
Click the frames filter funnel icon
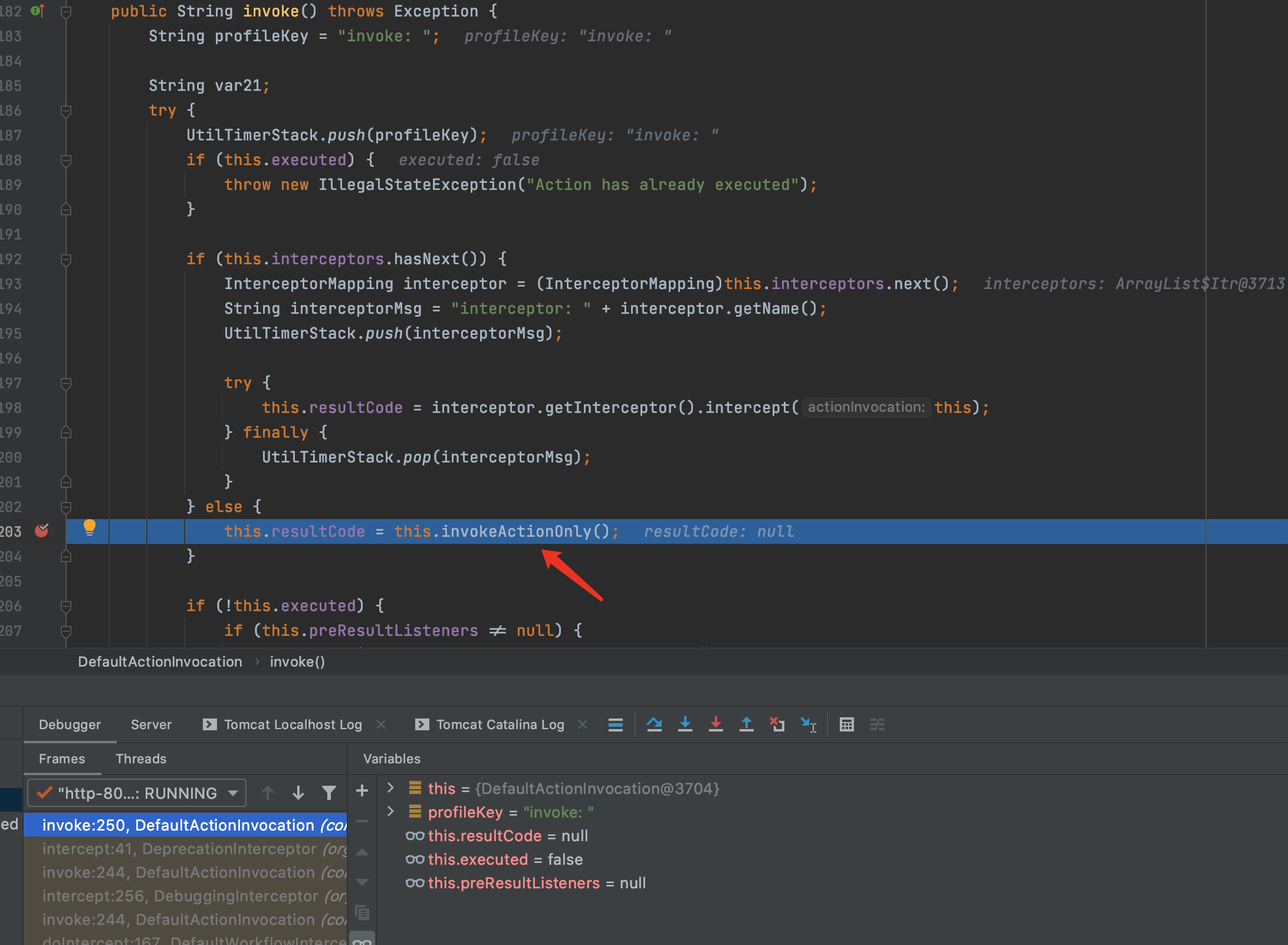point(328,793)
